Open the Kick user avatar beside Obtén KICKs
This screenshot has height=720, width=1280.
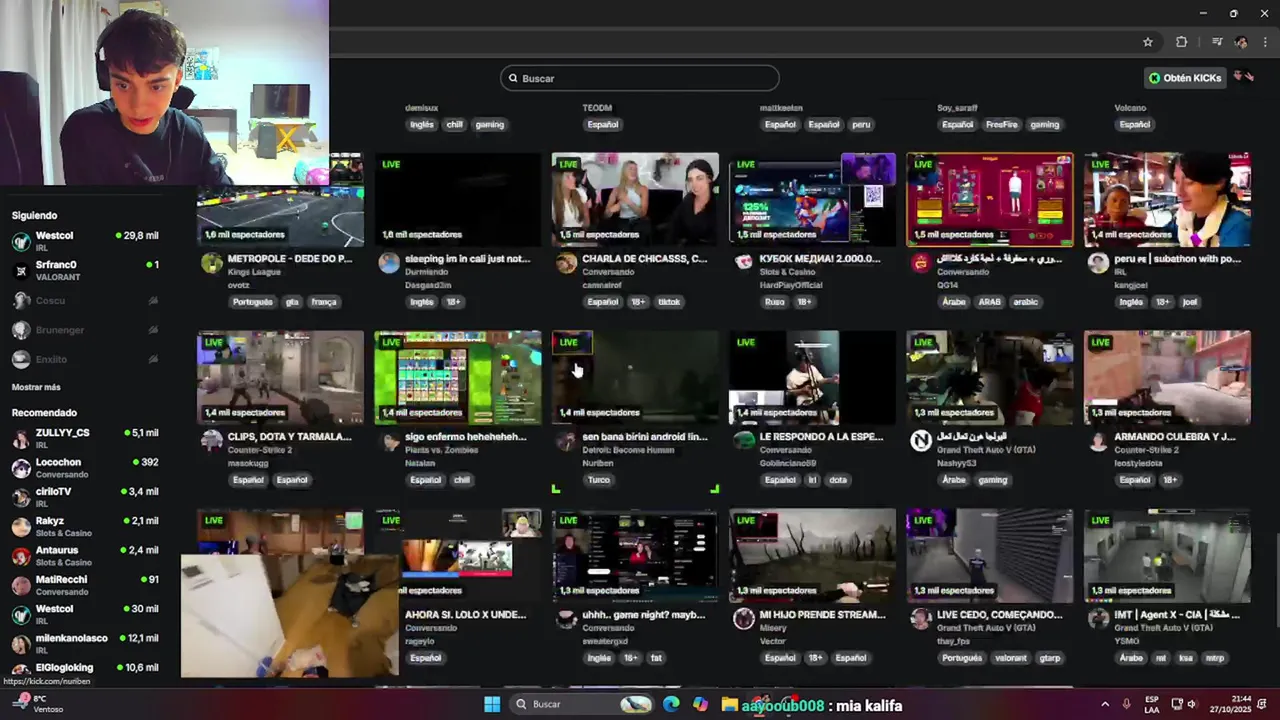(x=1244, y=77)
